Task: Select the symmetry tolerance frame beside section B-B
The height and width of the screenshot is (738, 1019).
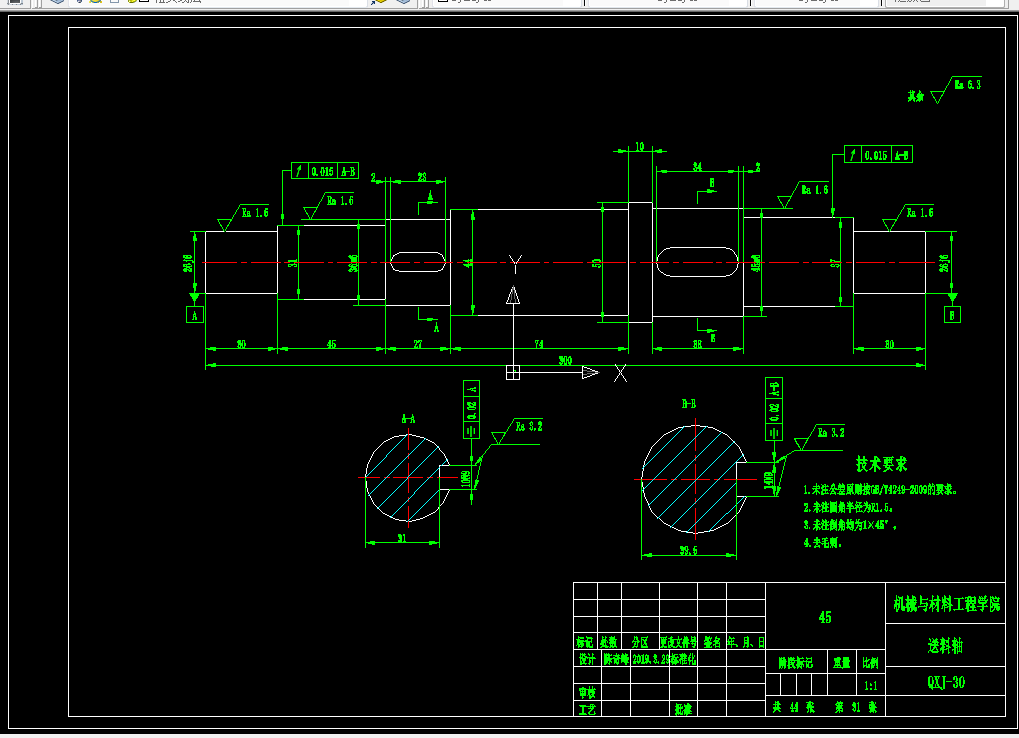Action: [x=774, y=409]
